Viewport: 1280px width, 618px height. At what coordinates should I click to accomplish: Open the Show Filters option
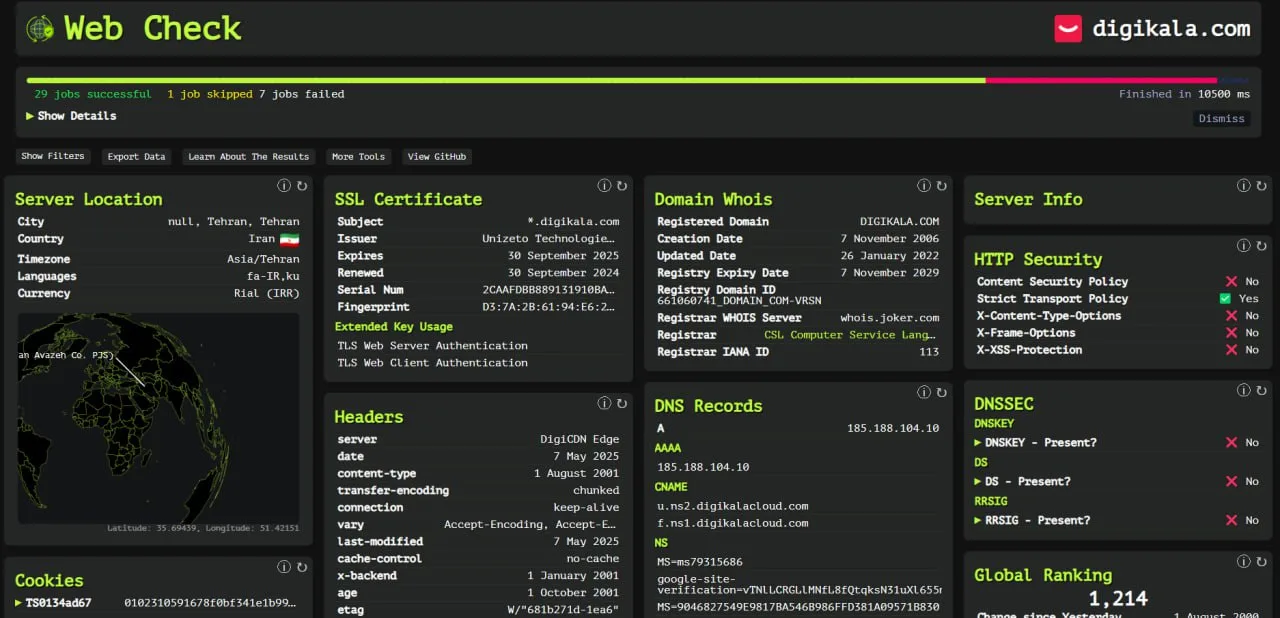53,157
